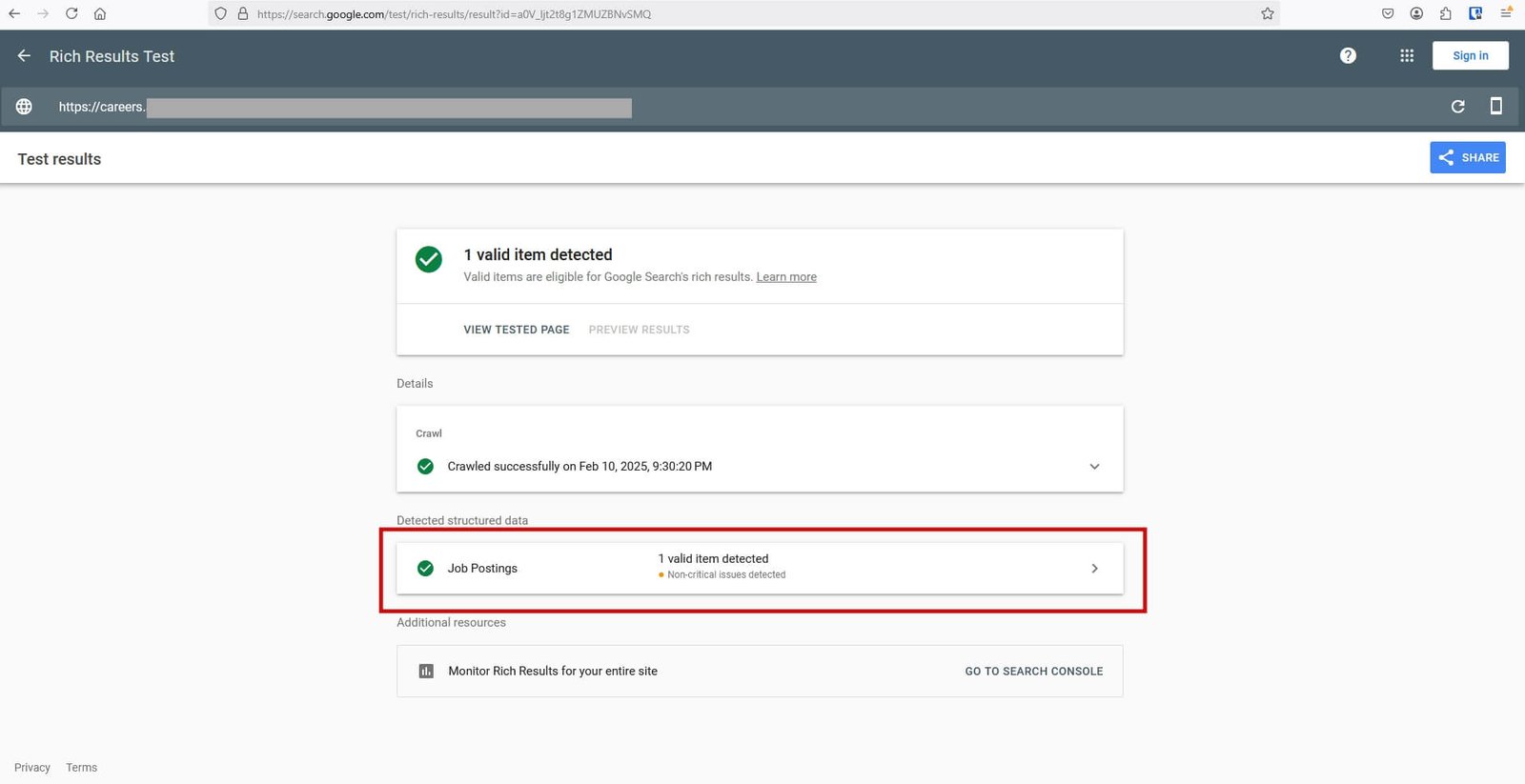Open the browser home page
The width and height of the screenshot is (1525, 784).
100,13
